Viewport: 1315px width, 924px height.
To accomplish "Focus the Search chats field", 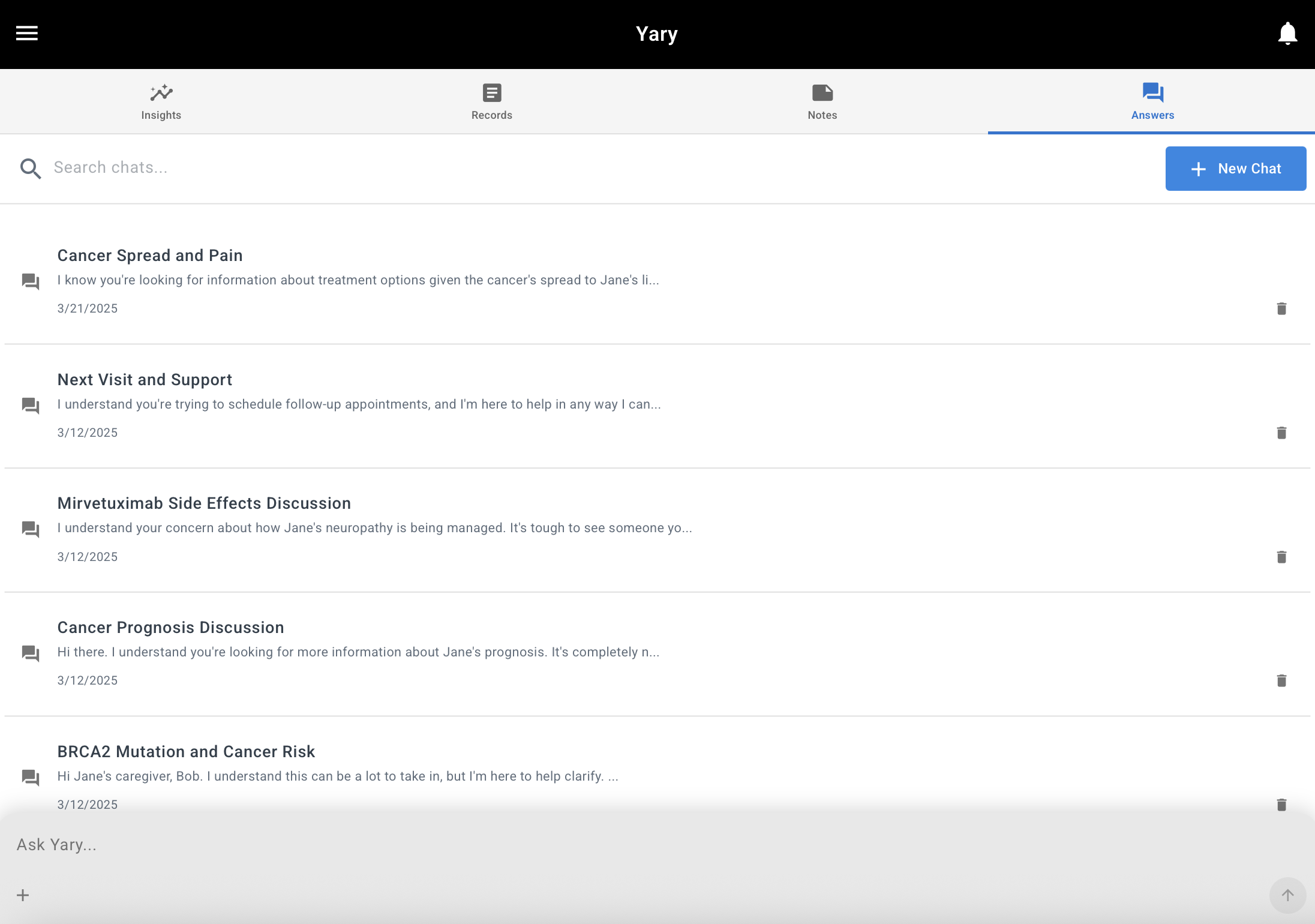I will (x=600, y=167).
